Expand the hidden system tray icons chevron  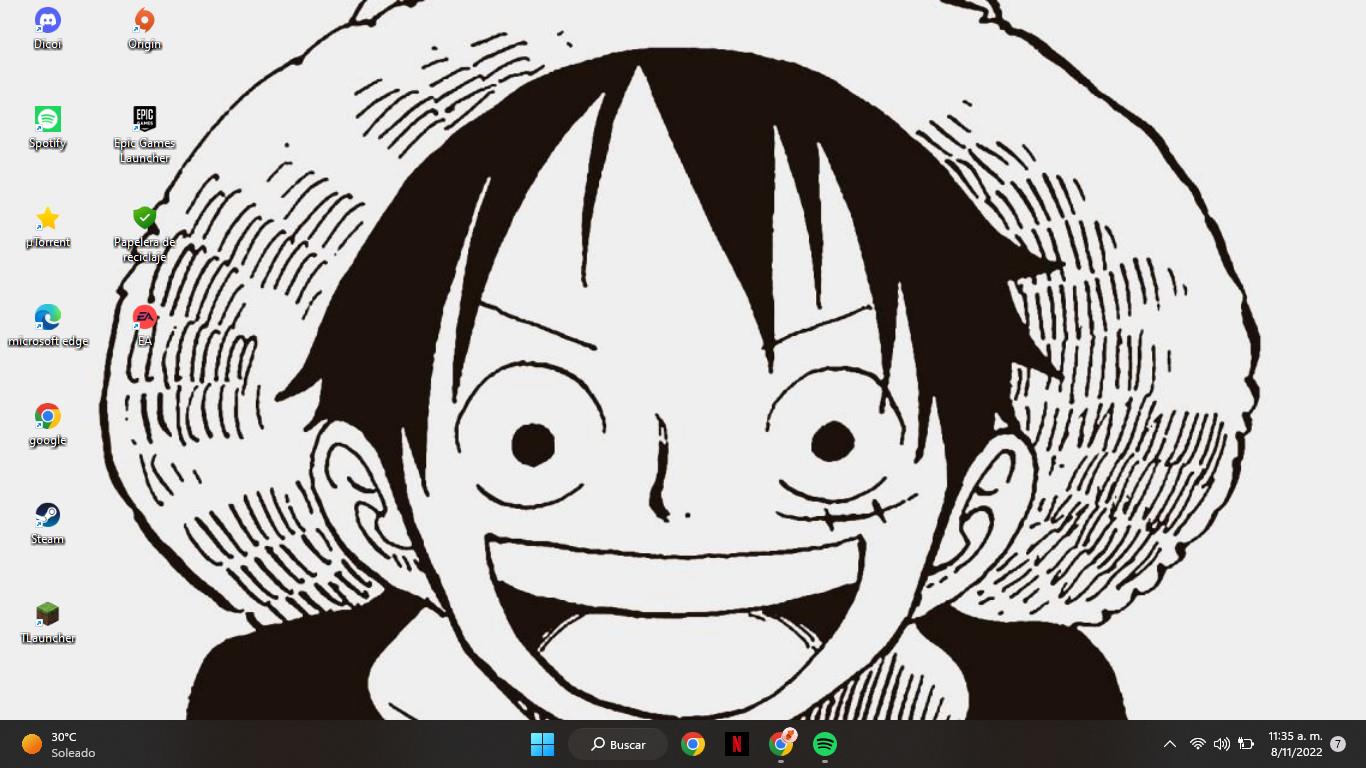(x=1169, y=744)
